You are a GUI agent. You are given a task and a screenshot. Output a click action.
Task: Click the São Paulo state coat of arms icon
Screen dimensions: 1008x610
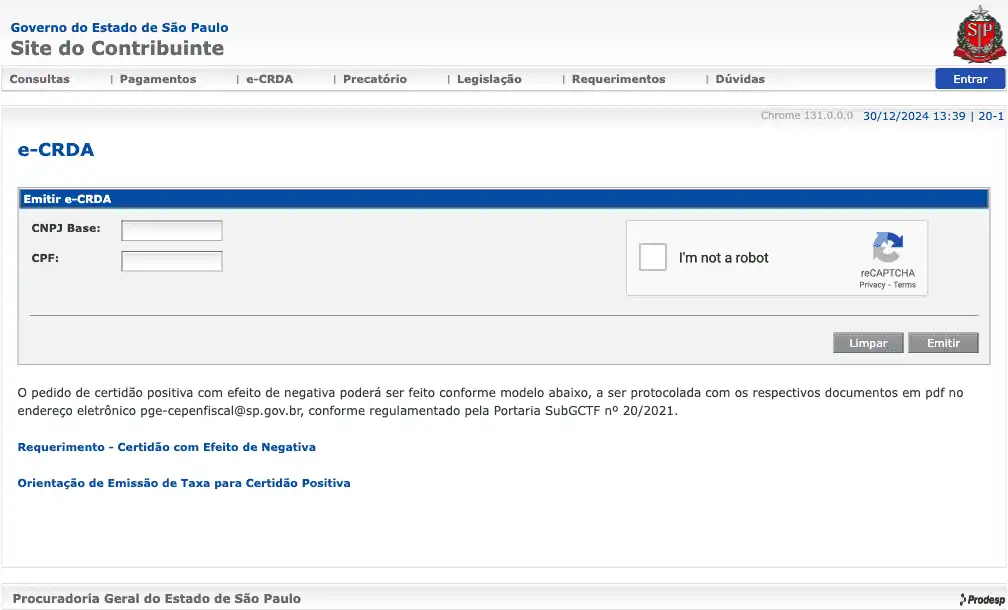978,35
